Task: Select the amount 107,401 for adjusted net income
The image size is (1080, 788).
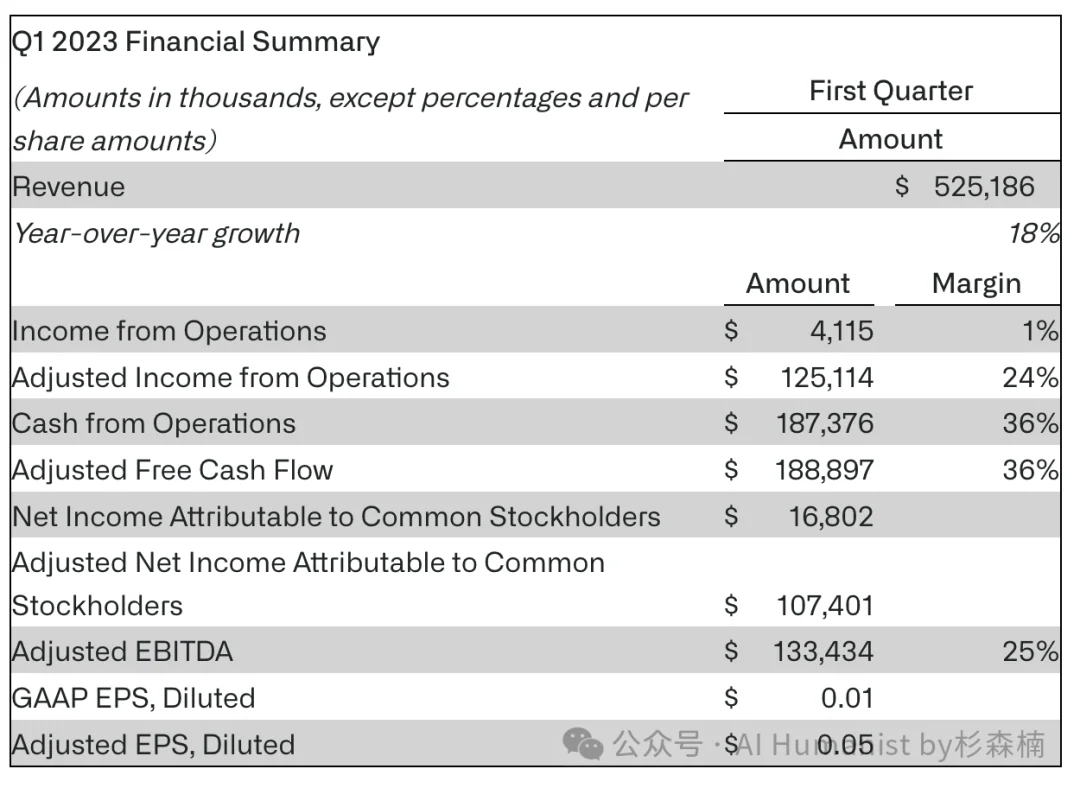Action: tap(825, 606)
